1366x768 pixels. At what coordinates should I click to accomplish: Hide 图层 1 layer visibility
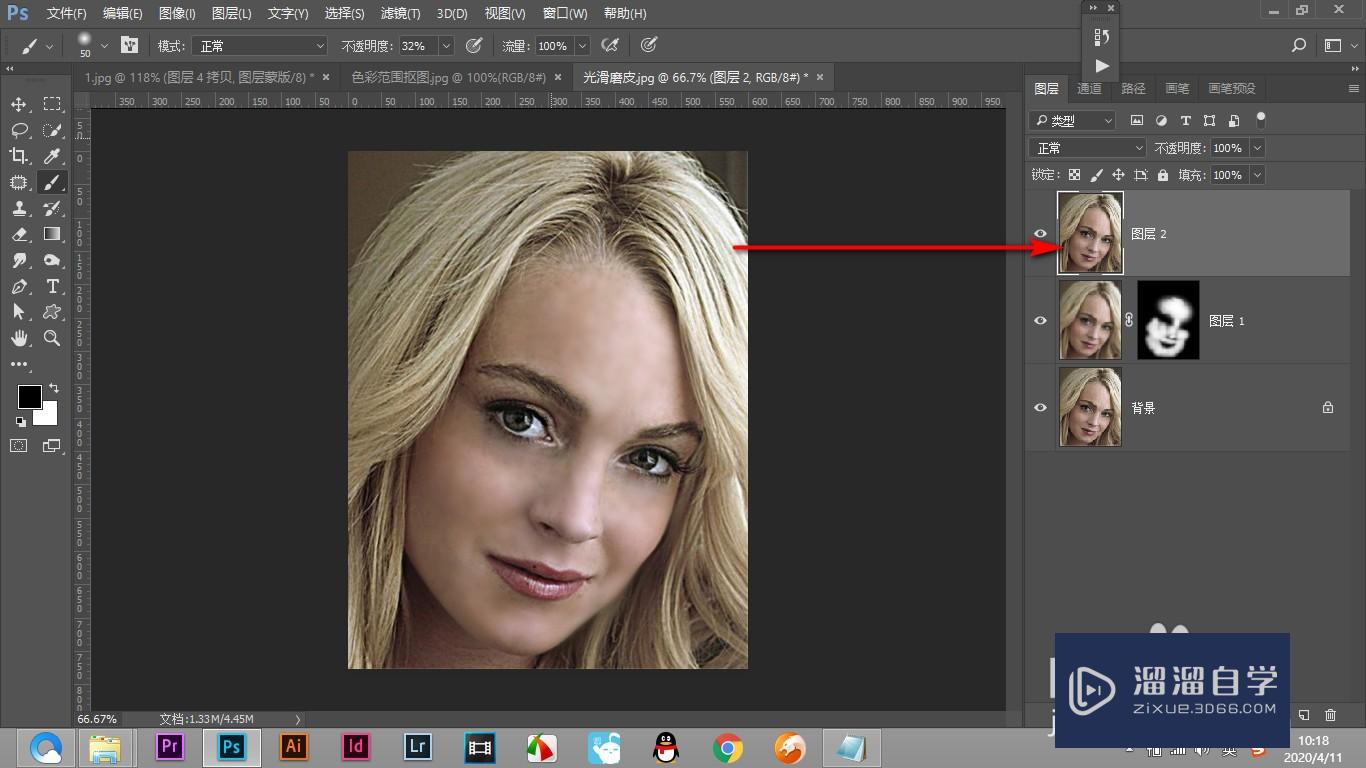pyautogui.click(x=1040, y=320)
